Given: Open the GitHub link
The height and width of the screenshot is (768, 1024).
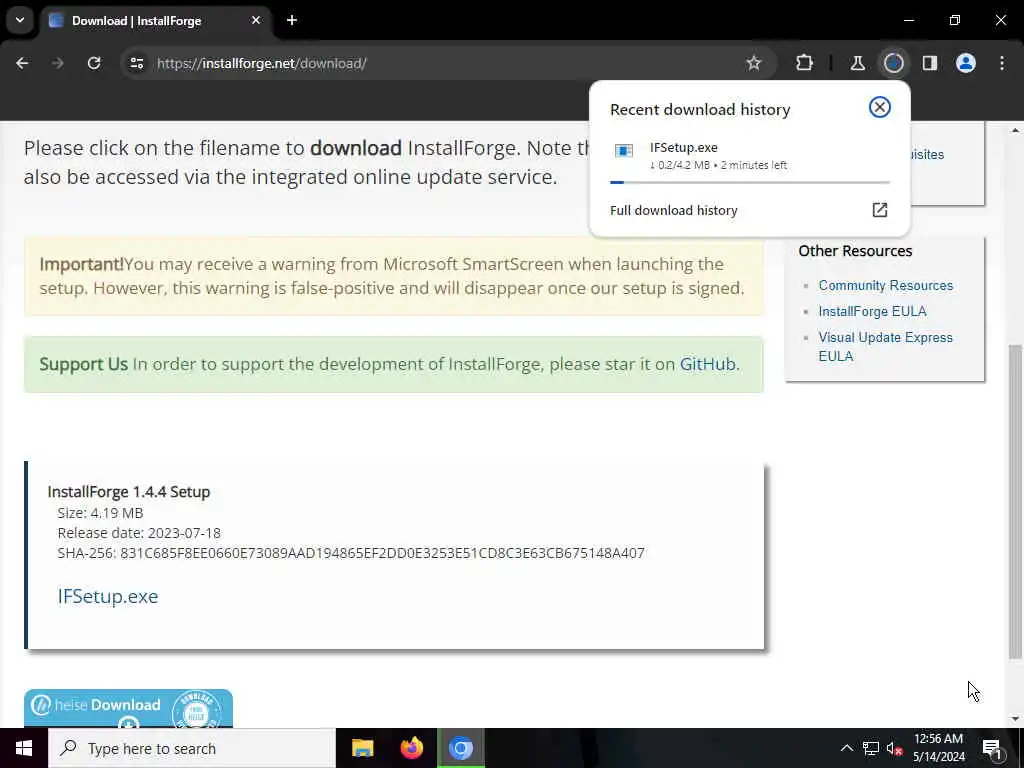Looking at the screenshot, I should [707, 364].
